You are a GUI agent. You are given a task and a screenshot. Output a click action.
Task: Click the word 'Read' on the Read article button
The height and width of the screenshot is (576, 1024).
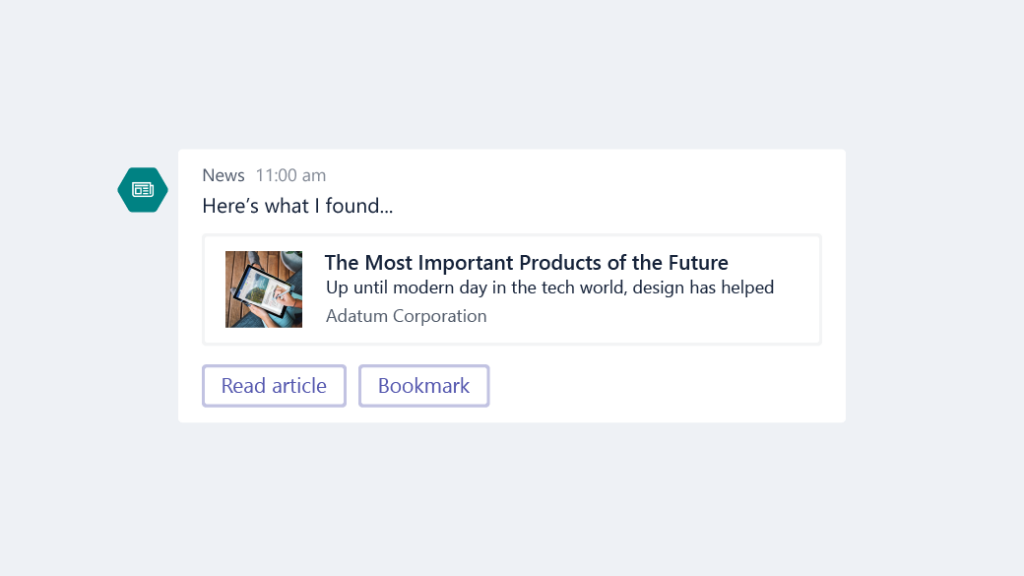tap(243, 385)
